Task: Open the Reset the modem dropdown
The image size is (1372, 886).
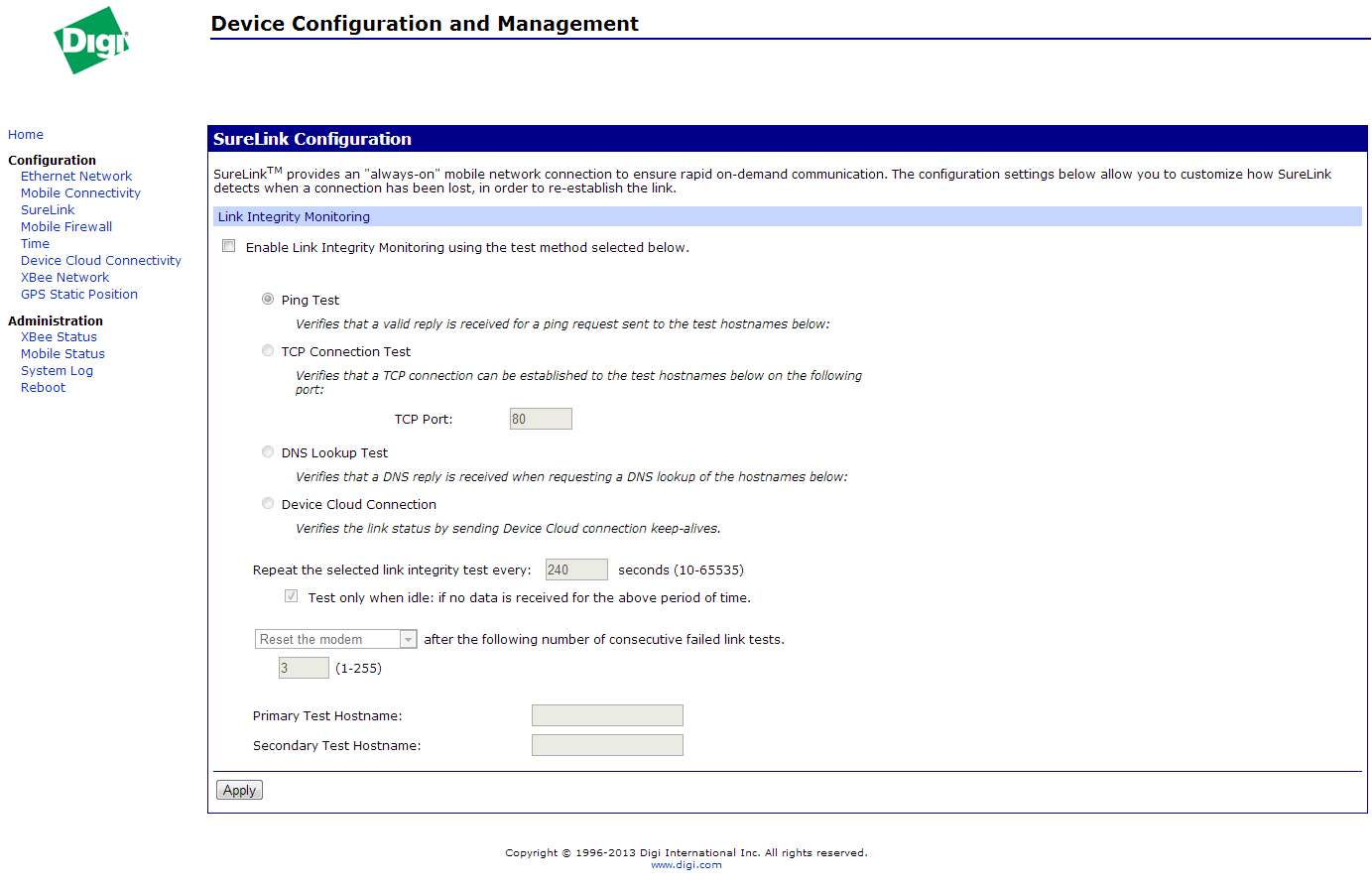Action: pyautogui.click(x=335, y=640)
